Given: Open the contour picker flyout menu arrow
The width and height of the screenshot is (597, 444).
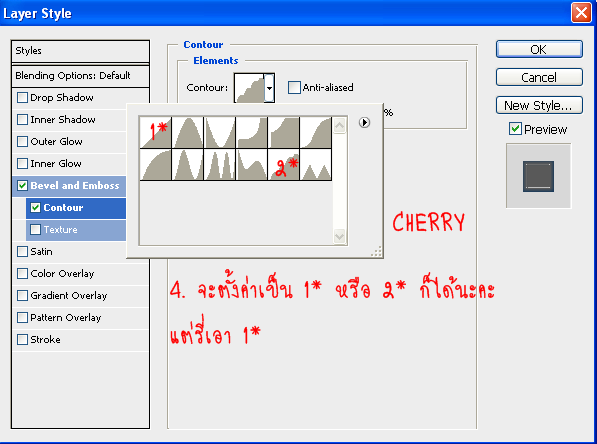Looking at the screenshot, I should [x=364, y=122].
